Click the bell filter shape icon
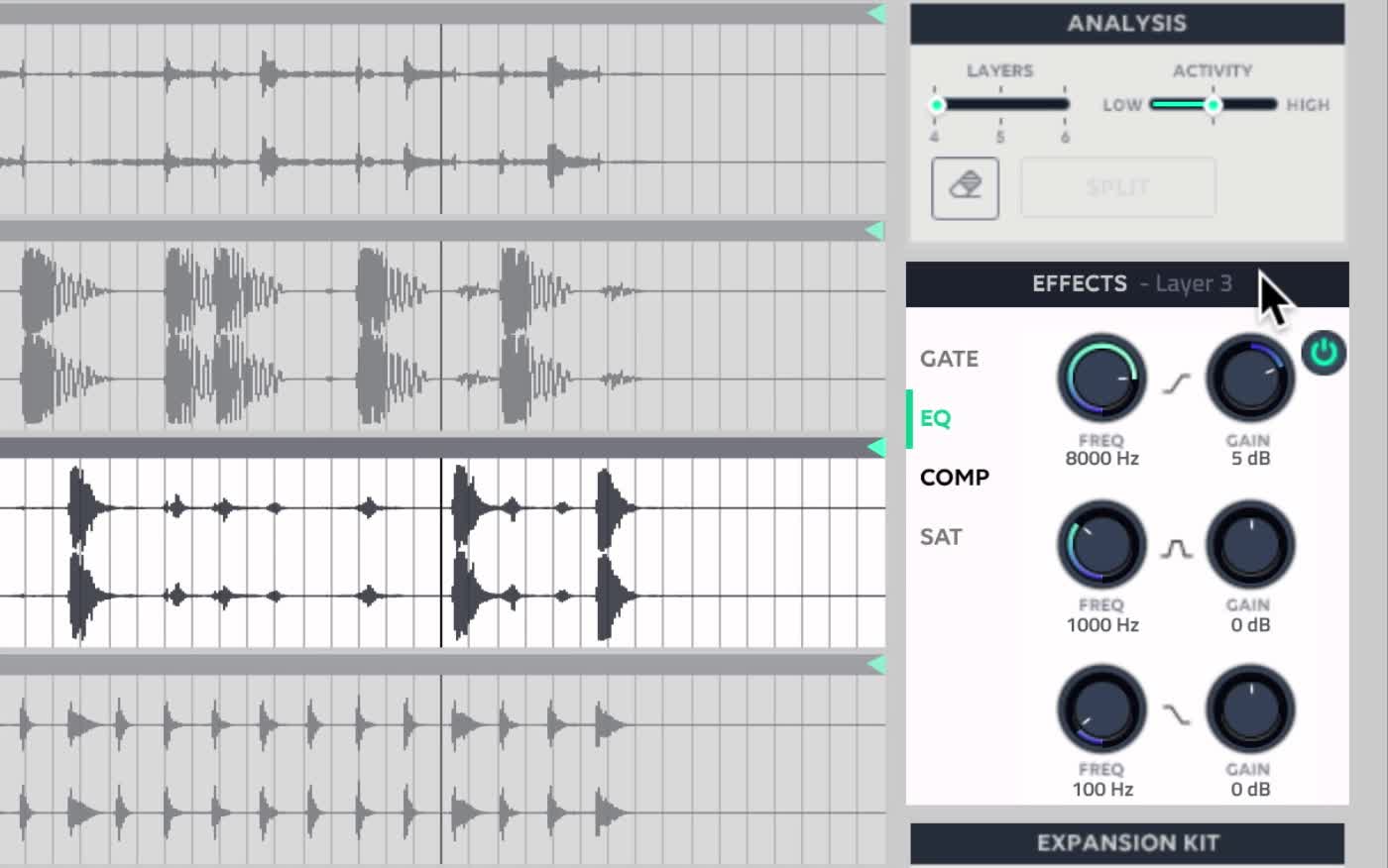The width and height of the screenshot is (1388, 868). coord(1177,548)
